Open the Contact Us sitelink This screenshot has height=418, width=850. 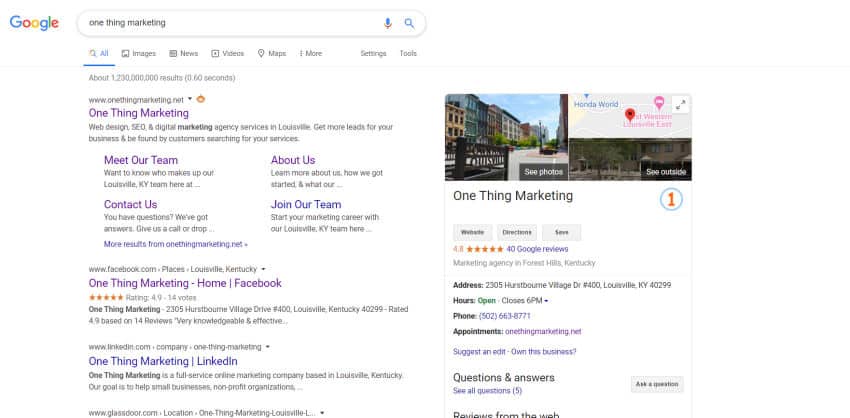pos(131,204)
